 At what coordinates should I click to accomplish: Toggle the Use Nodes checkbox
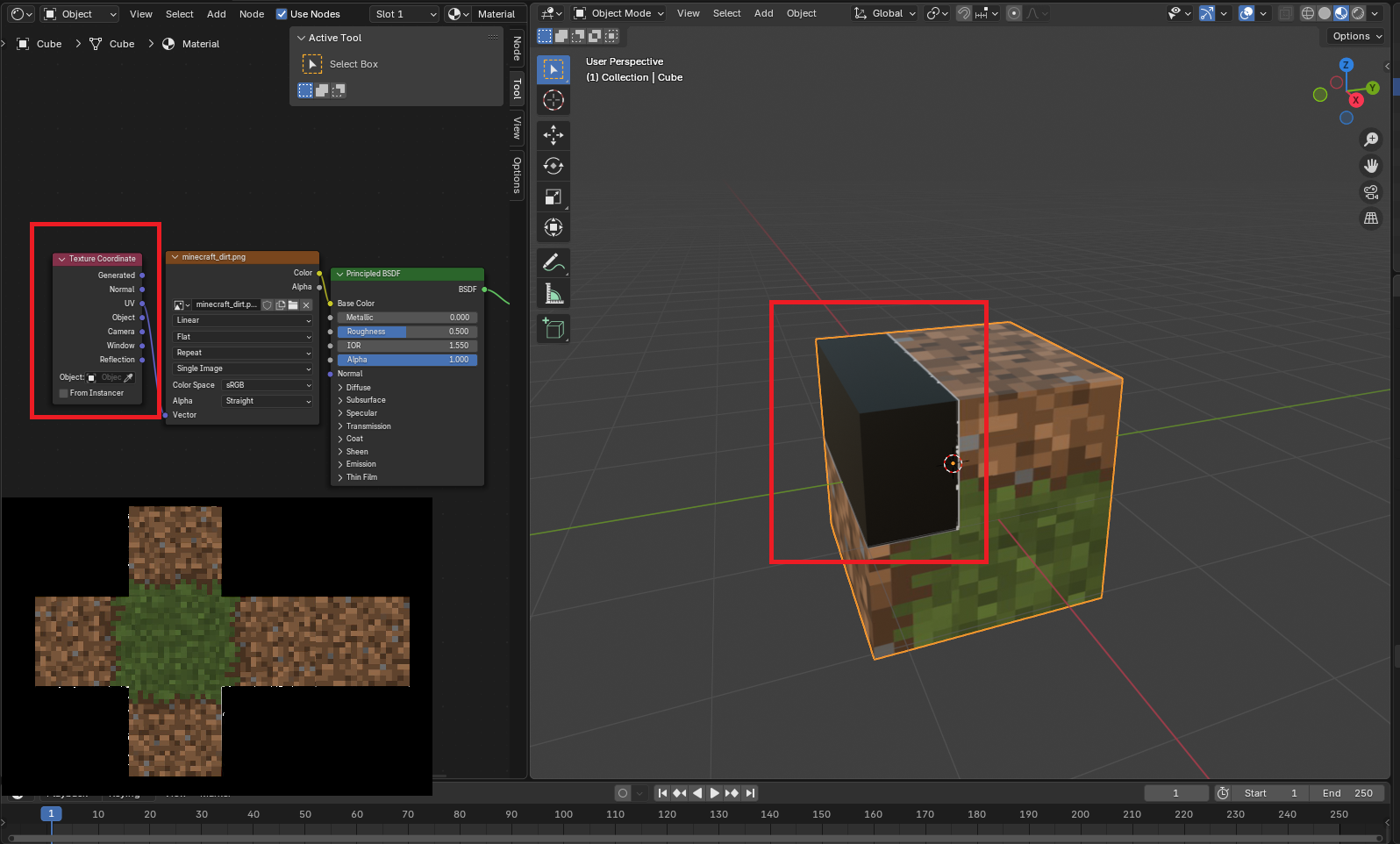click(282, 14)
